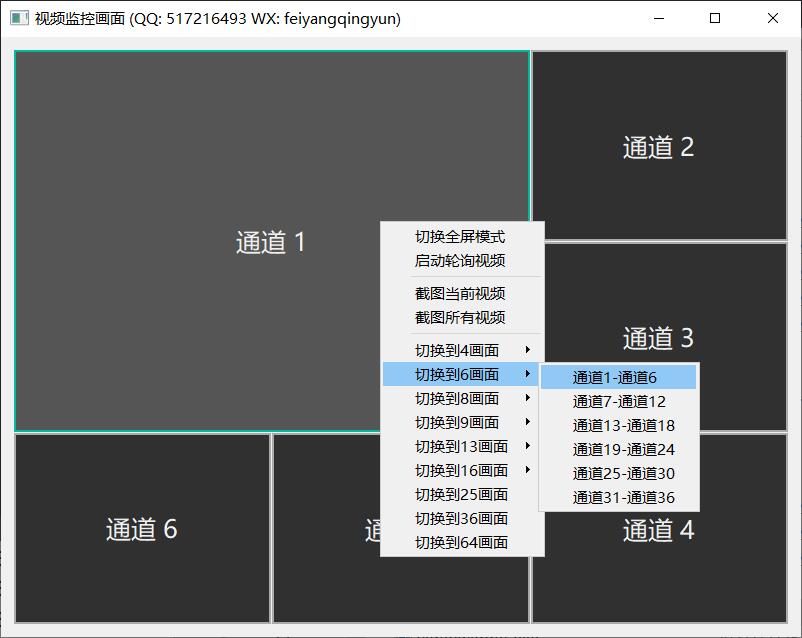This screenshot has height=638, width=802.
Task: Click the 通道 2 video panel
Action: [x=658, y=146]
